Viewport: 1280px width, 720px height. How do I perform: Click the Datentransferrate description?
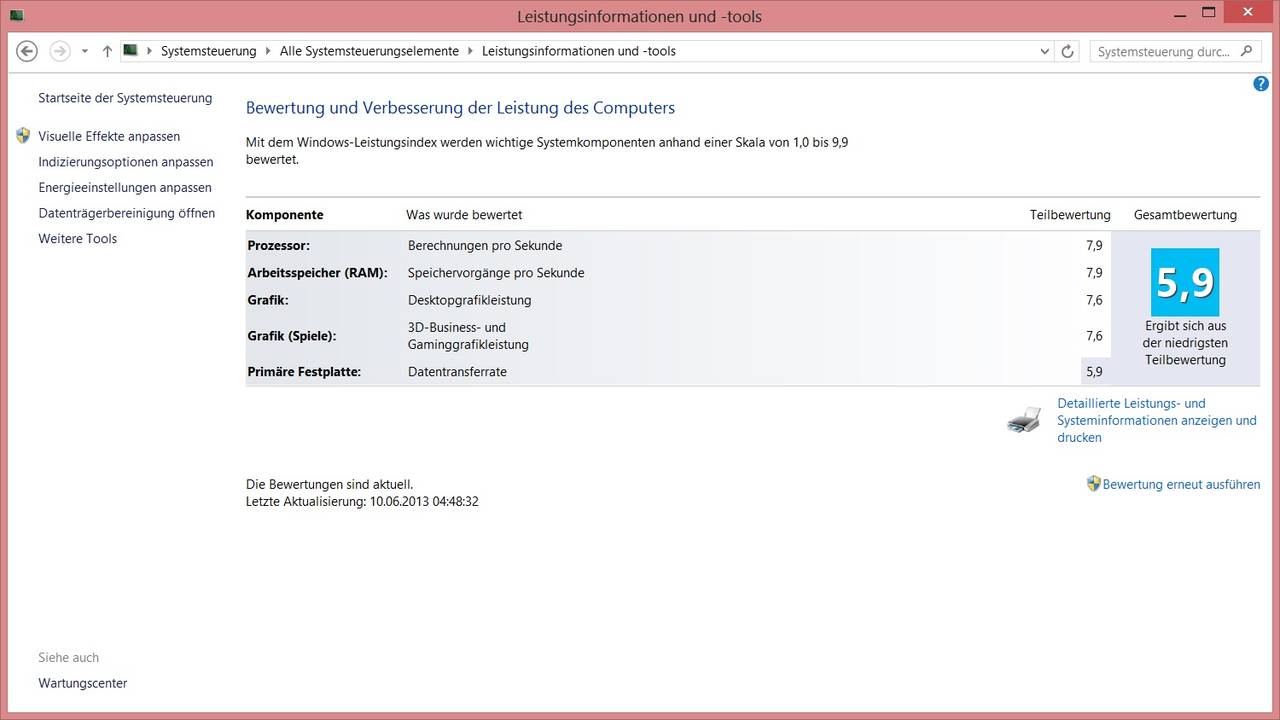[x=457, y=372]
